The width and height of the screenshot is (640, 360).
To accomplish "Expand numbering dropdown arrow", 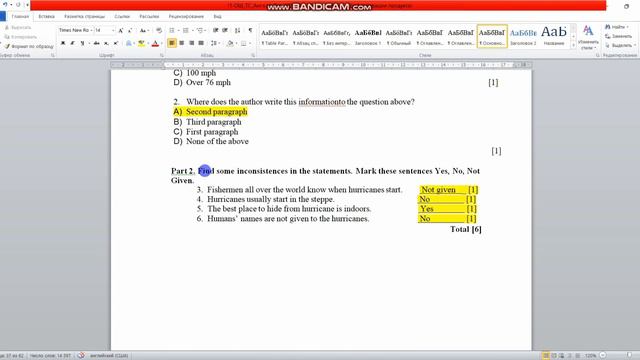I will coord(192,31).
